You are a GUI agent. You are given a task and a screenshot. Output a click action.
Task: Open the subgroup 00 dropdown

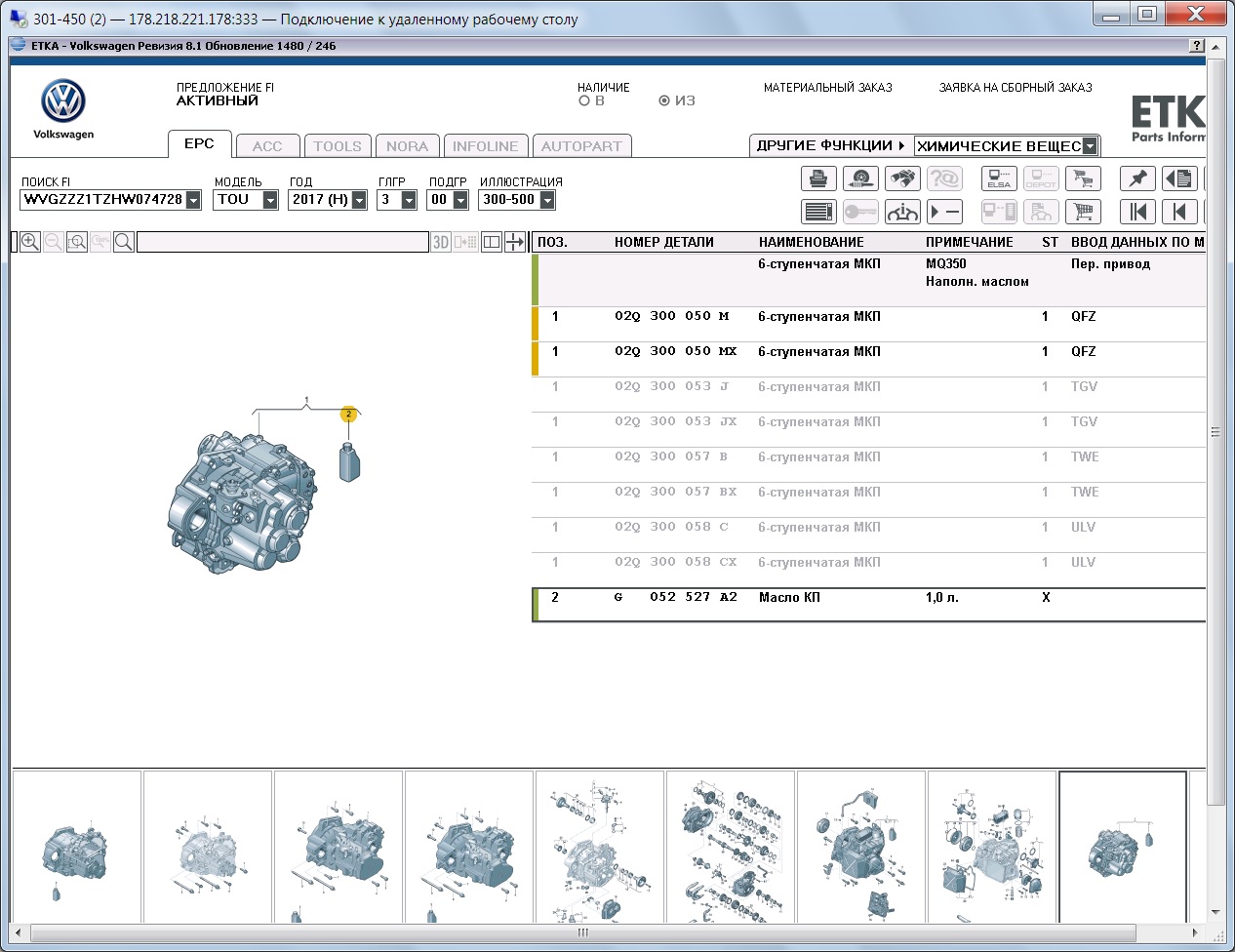click(x=460, y=200)
